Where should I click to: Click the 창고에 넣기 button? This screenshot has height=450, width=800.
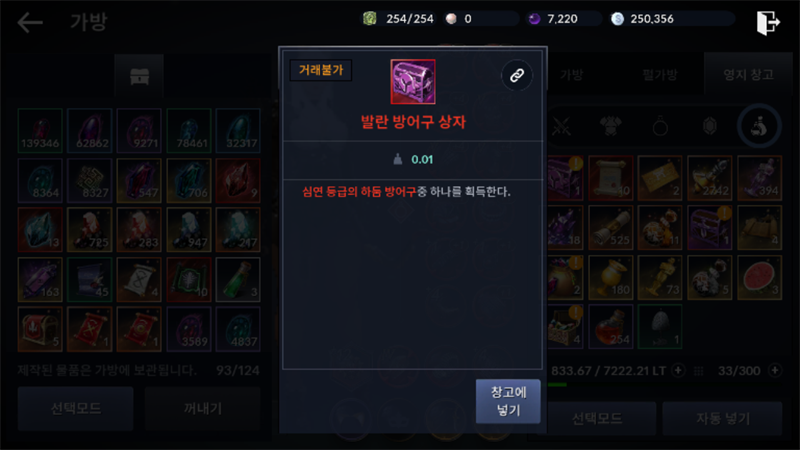pos(508,401)
